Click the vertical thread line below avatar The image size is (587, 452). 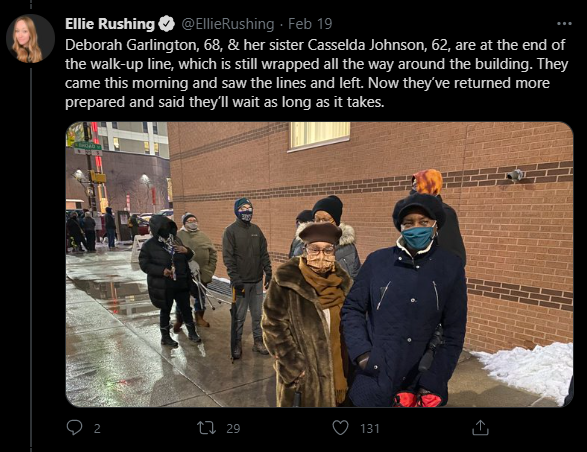[31, 260]
